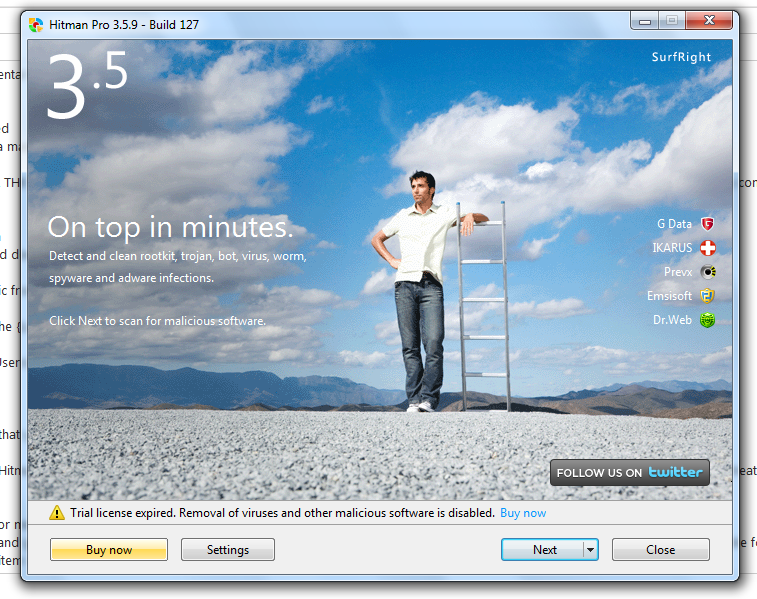Viewport: 757px width, 599px height.
Task: Follow the Buy now link in warning bar
Action: tap(523, 513)
